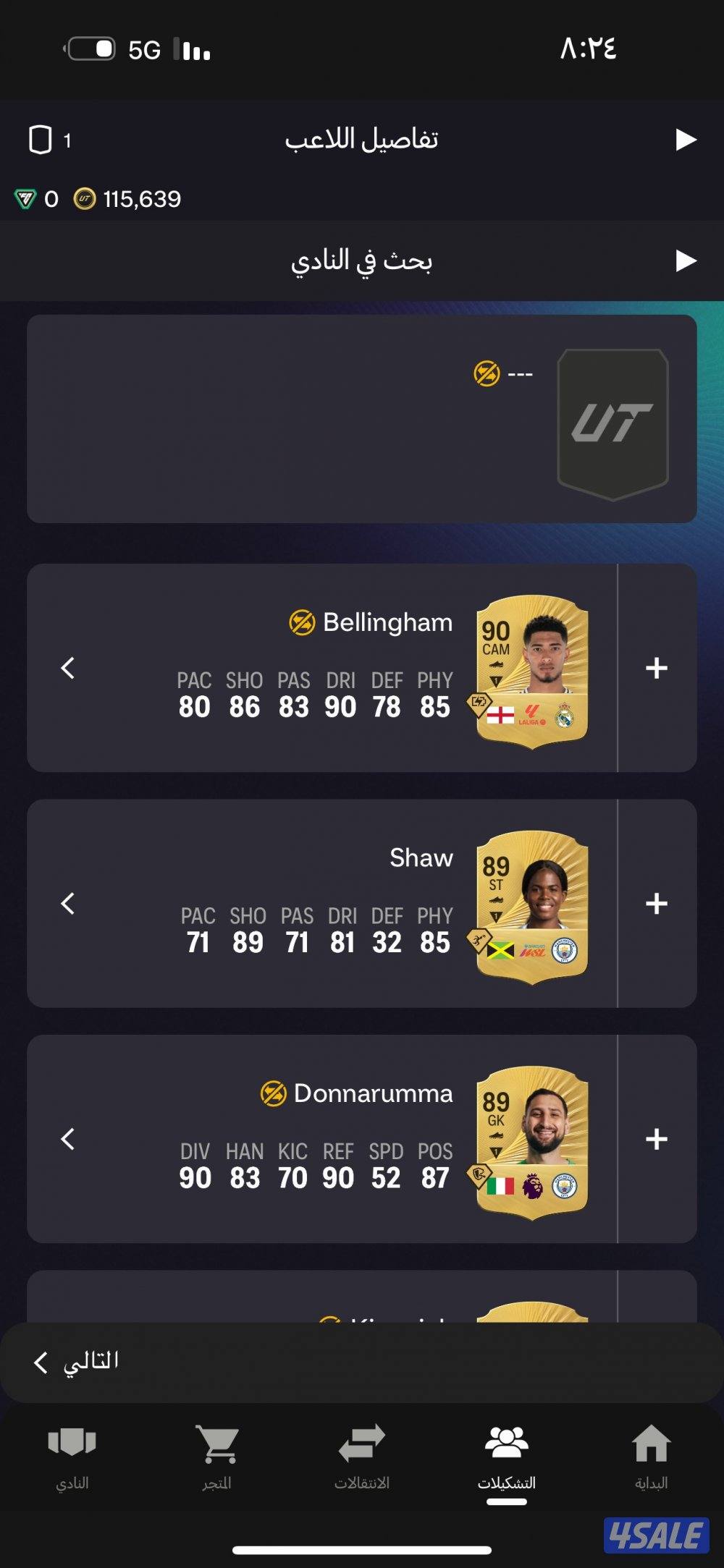Image resolution: width=724 pixels, height=1568 pixels.
Task: Expand Shaw's card details chevron
Action: pos(68,903)
